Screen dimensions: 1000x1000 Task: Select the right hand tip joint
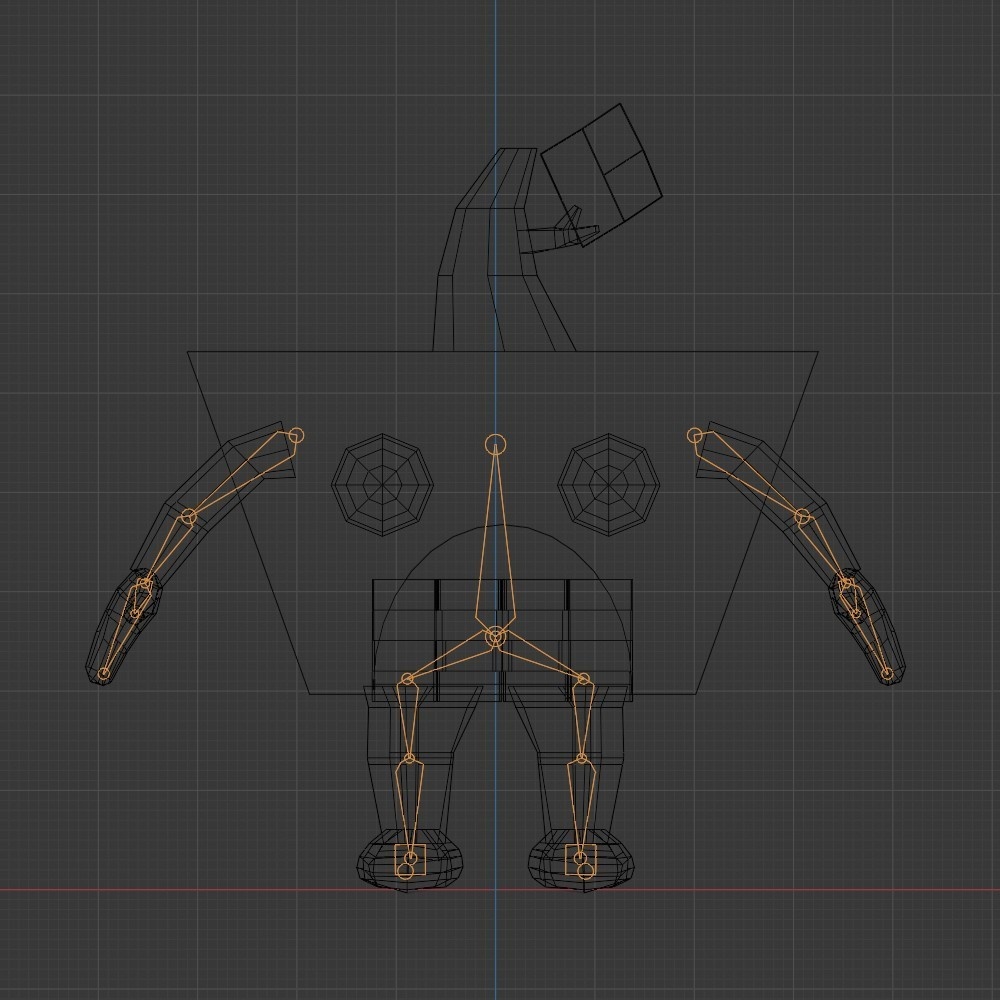[x=887, y=673]
